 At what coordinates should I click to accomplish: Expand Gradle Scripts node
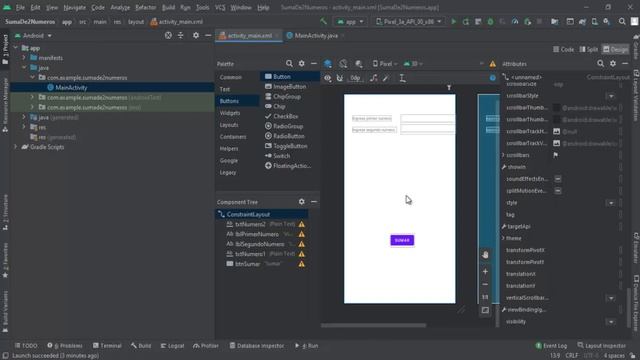pos(16,147)
